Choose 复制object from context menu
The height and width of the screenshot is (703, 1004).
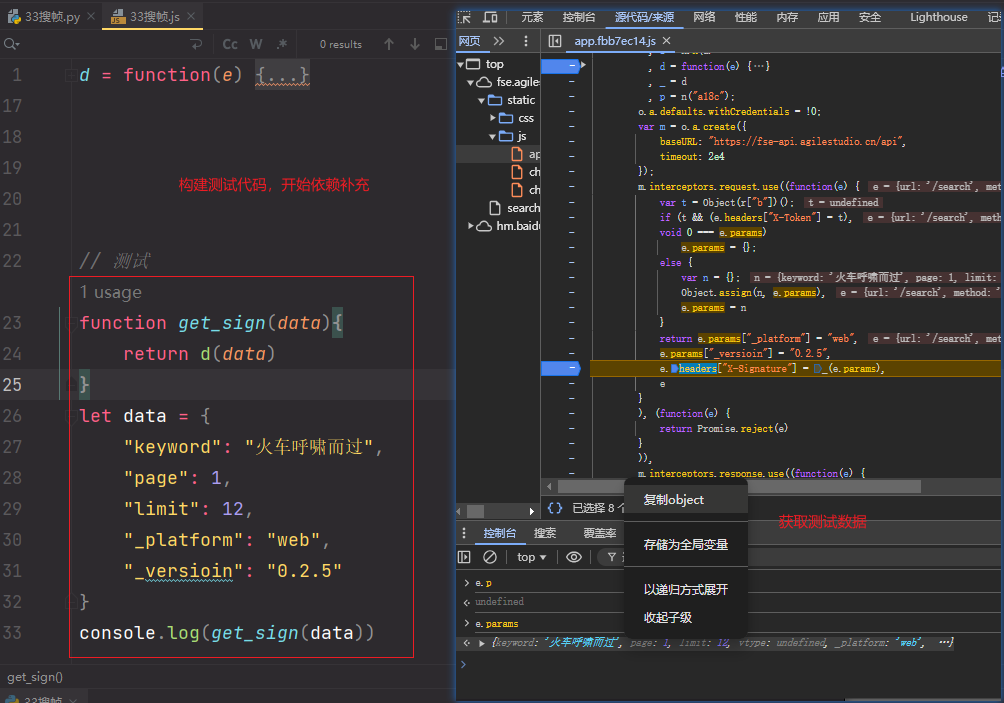(x=686, y=499)
